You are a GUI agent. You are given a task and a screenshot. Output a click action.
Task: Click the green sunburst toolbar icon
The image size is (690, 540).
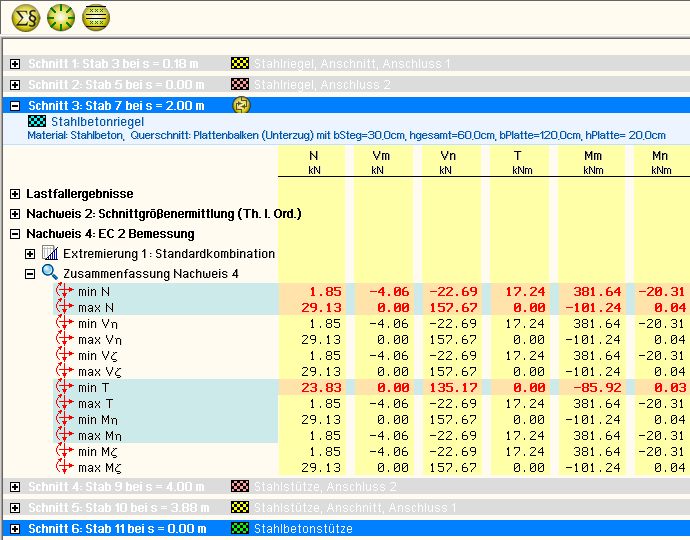[x=61, y=17]
